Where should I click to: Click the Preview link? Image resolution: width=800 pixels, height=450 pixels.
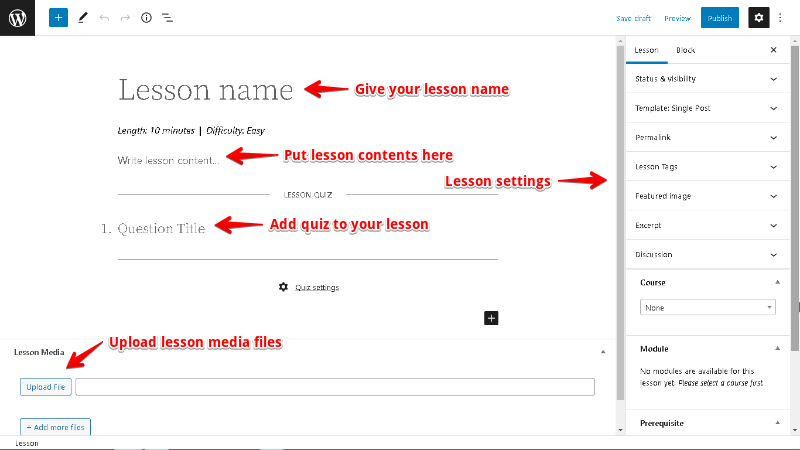click(x=677, y=18)
